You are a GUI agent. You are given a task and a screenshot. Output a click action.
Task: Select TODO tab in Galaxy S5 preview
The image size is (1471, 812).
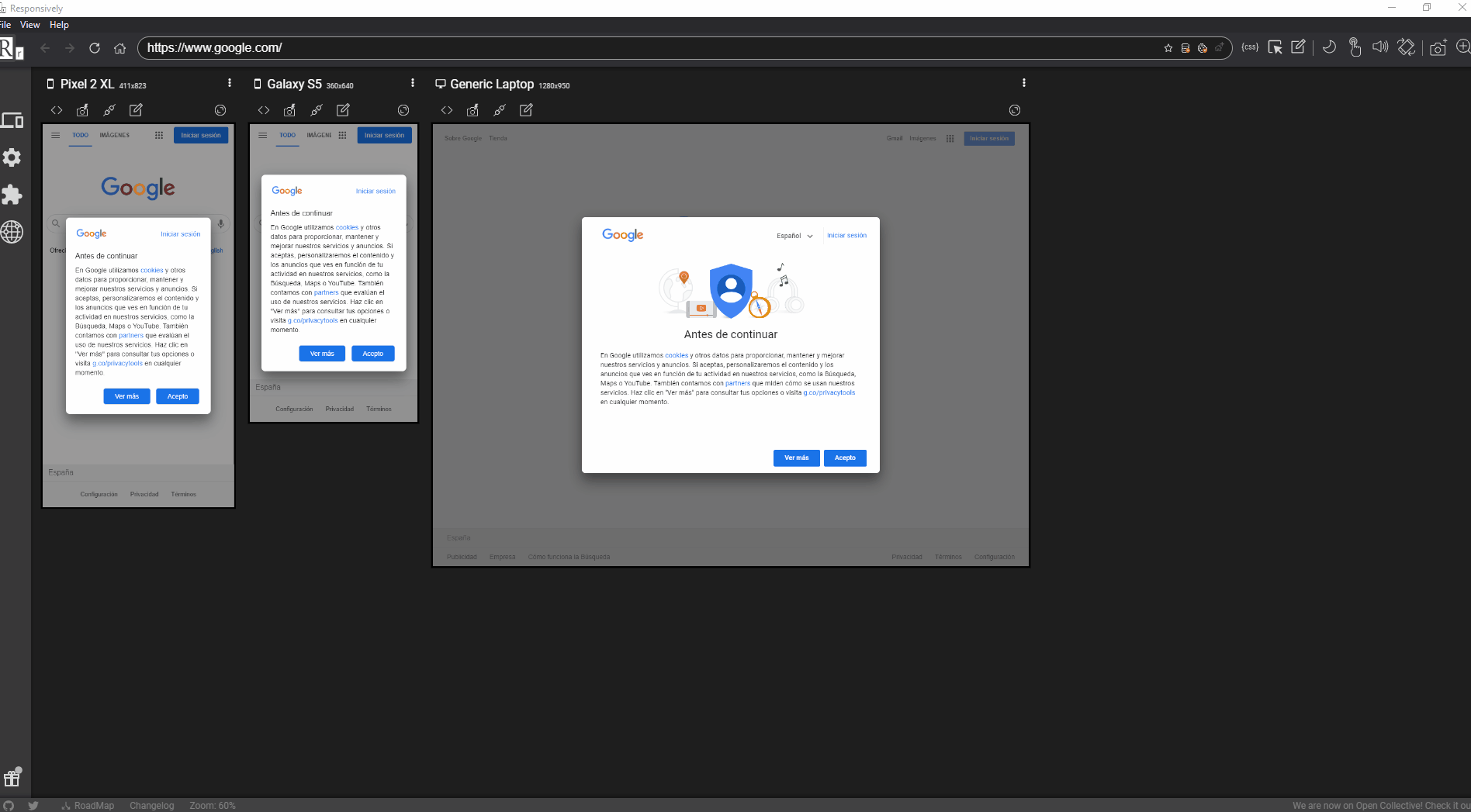[288, 135]
